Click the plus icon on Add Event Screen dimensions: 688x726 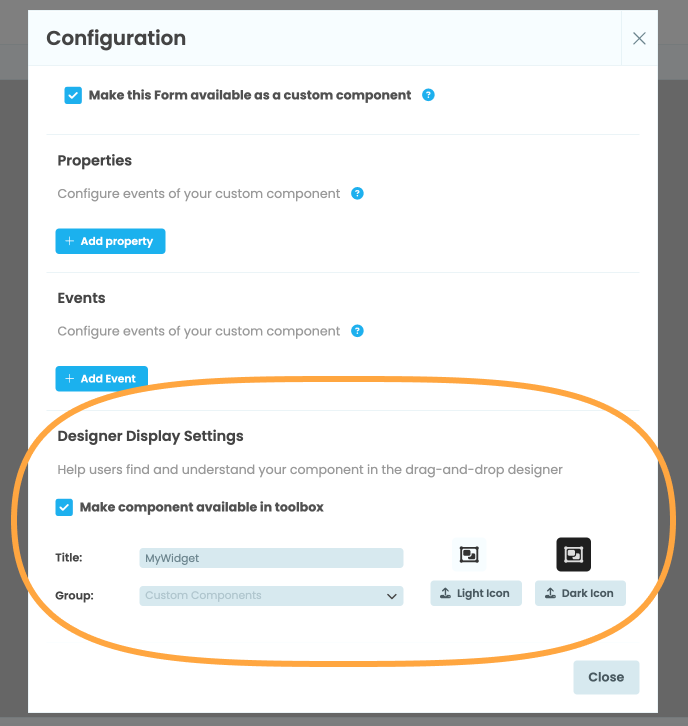click(70, 379)
